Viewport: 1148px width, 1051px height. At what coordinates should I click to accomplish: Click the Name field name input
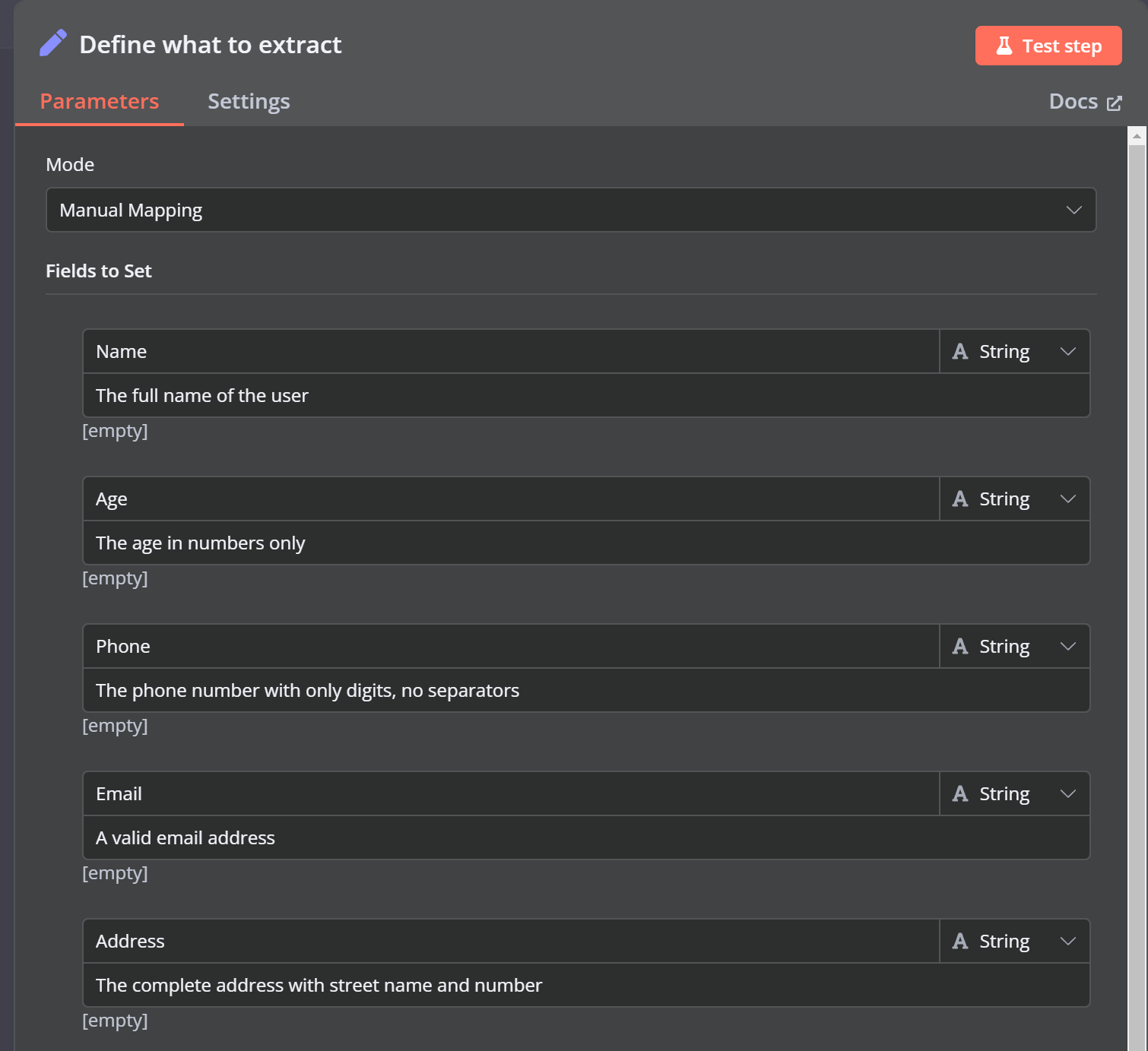point(511,351)
